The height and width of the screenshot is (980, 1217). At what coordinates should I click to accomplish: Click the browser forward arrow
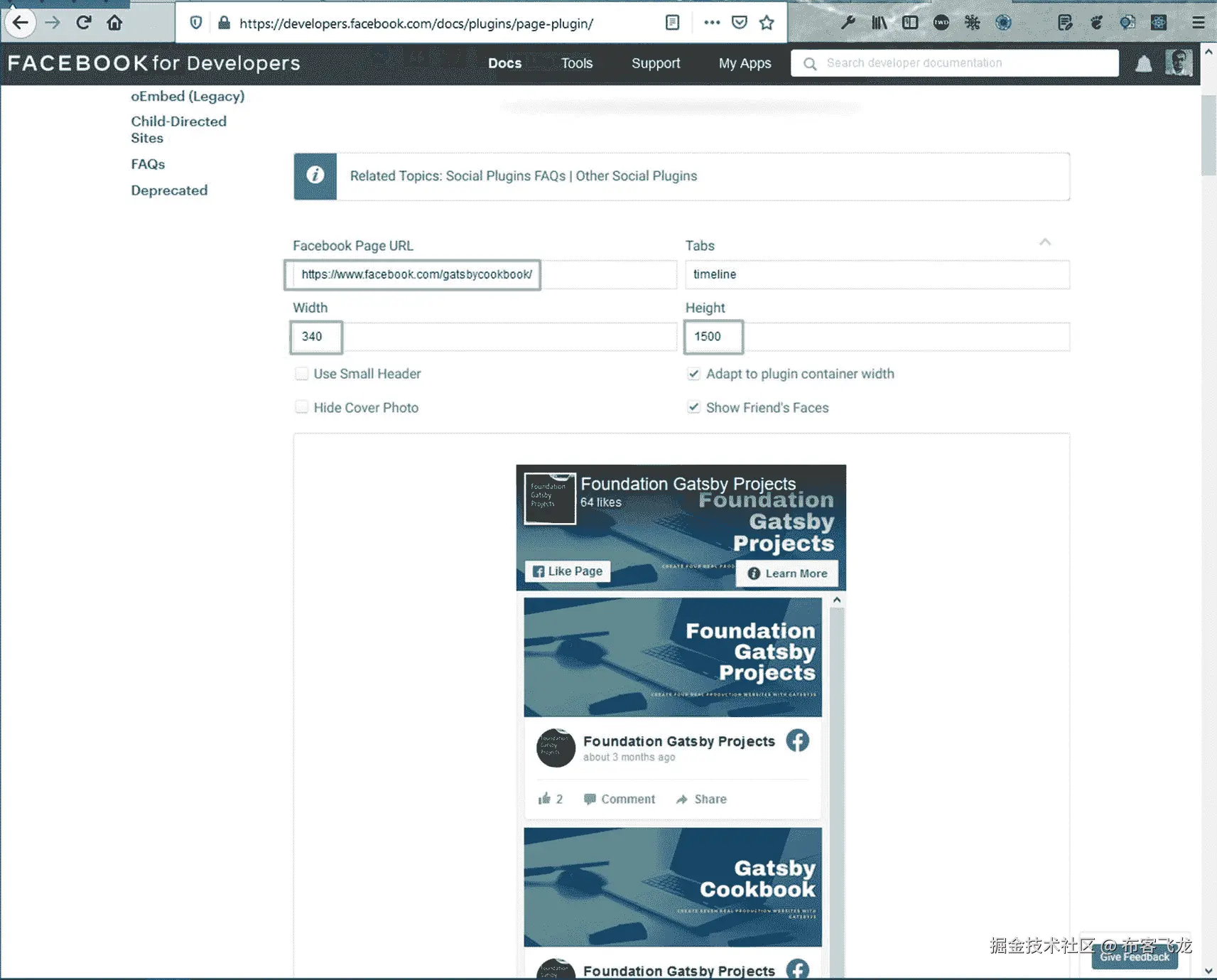[53, 23]
